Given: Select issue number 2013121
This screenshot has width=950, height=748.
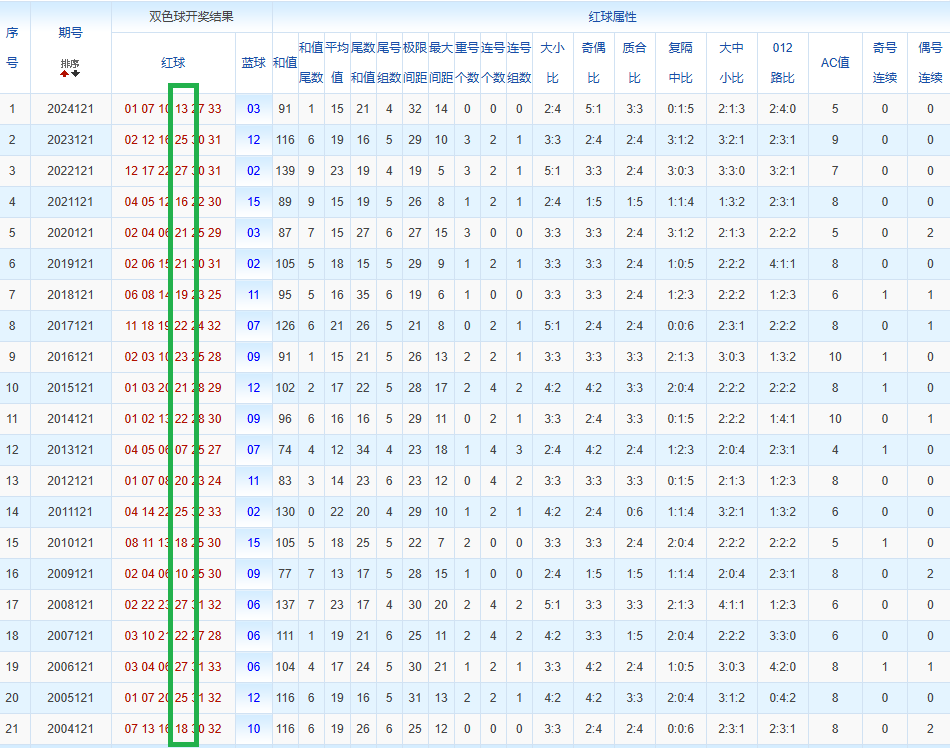Looking at the screenshot, I should coord(70,450).
